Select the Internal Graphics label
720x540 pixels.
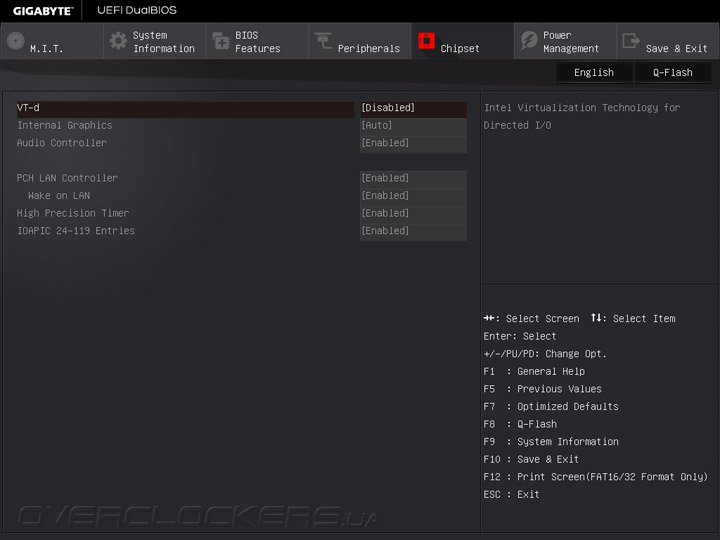[65, 125]
